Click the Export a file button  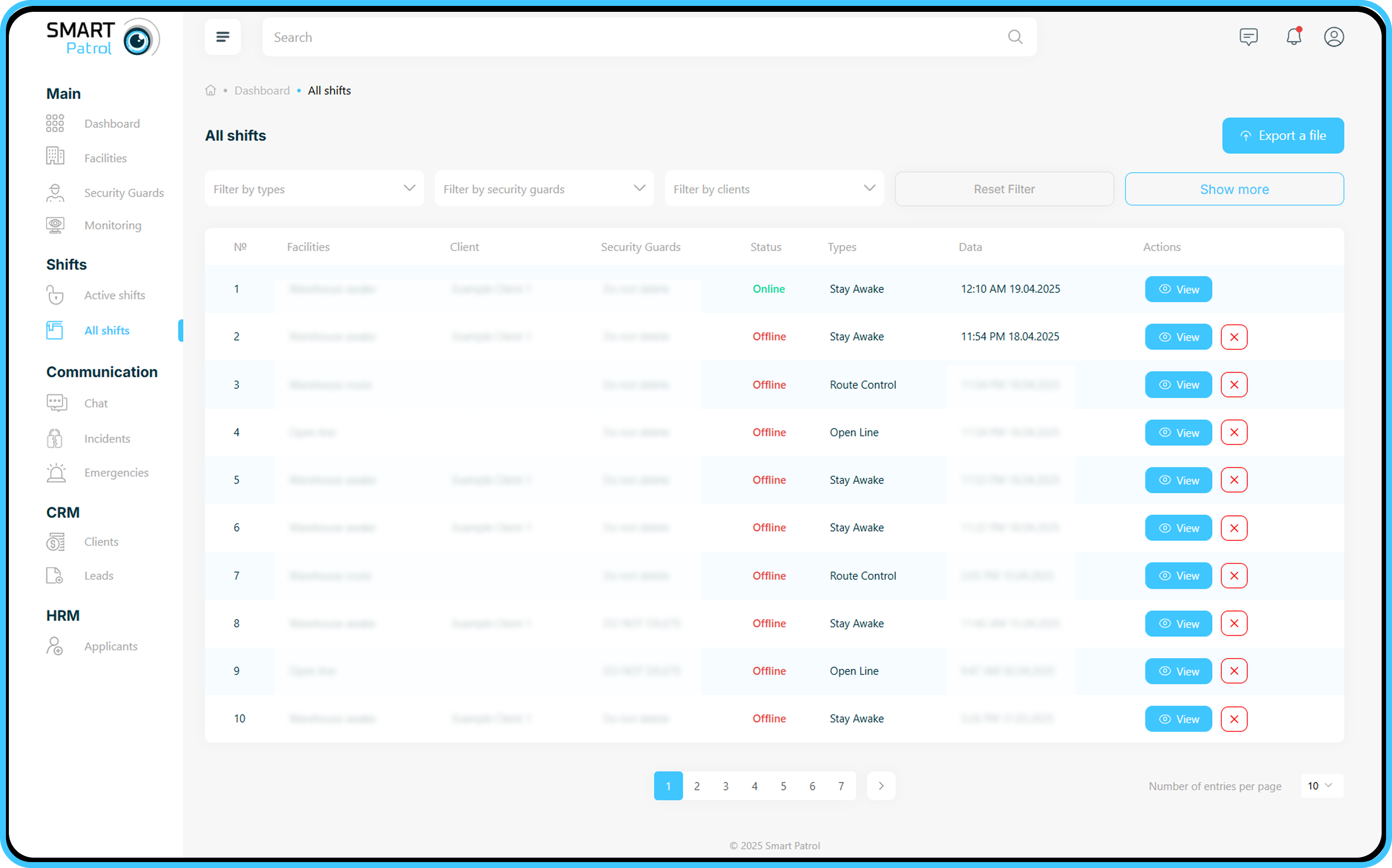click(1283, 136)
